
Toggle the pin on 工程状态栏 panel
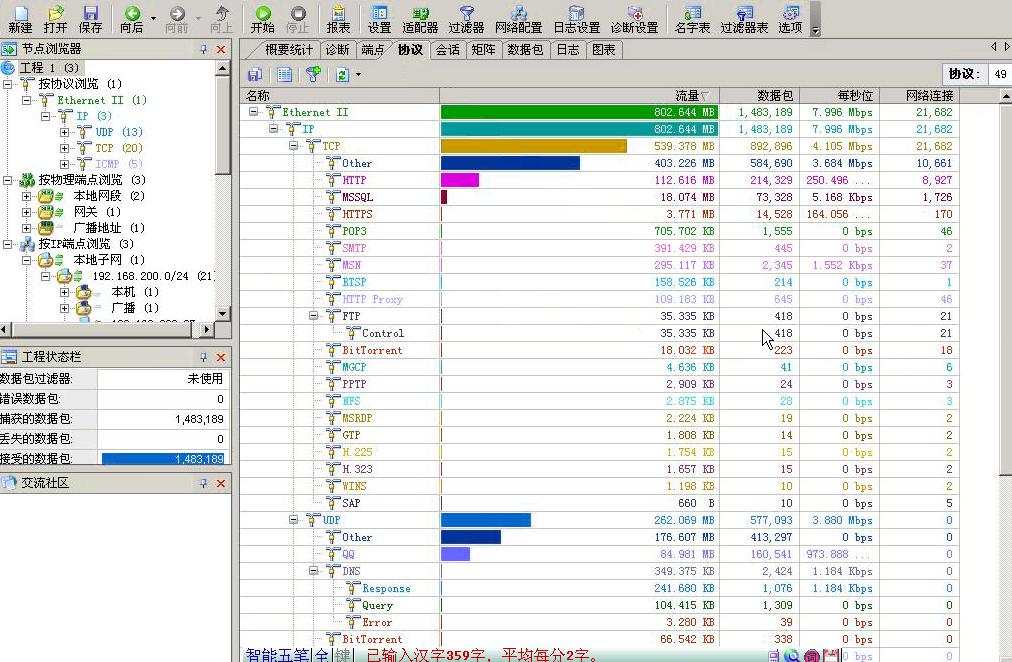(x=204, y=357)
